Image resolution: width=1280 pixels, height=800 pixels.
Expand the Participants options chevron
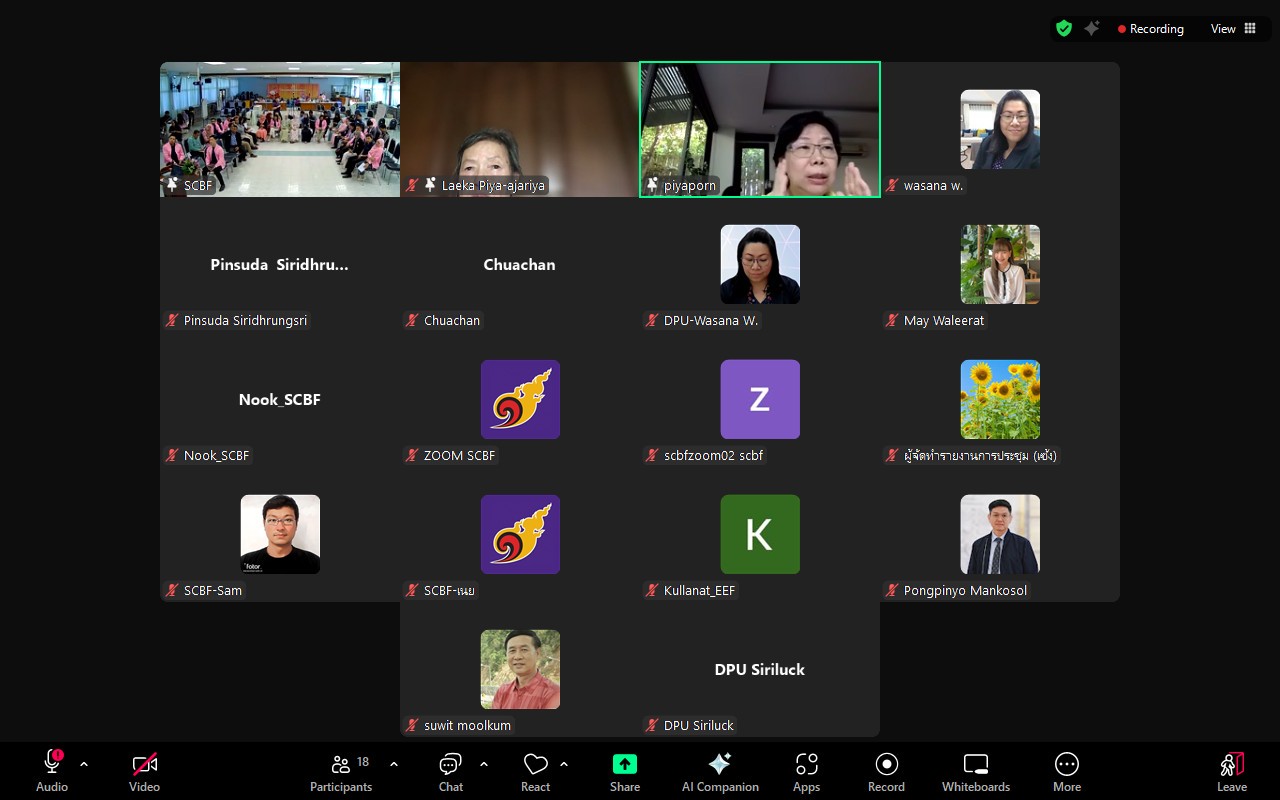pyautogui.click(x=394, y=764)
